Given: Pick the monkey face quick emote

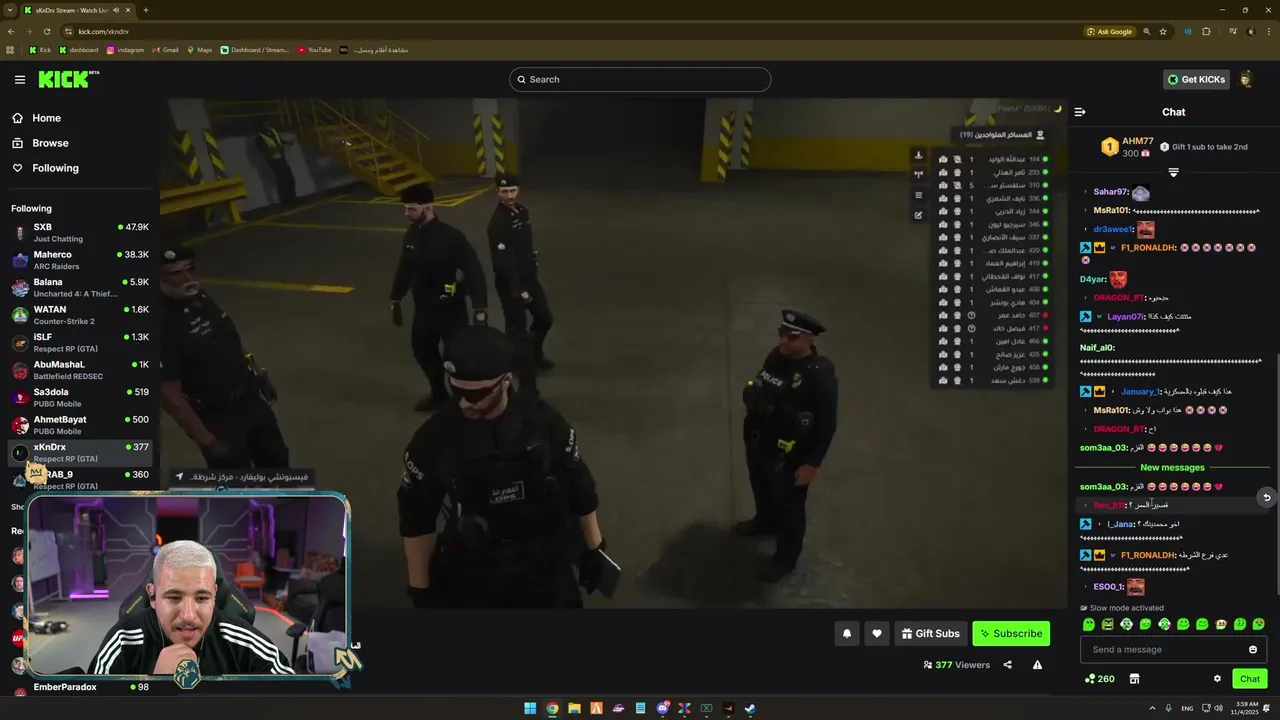Looking at the screenshot, I should point(1221,624).
